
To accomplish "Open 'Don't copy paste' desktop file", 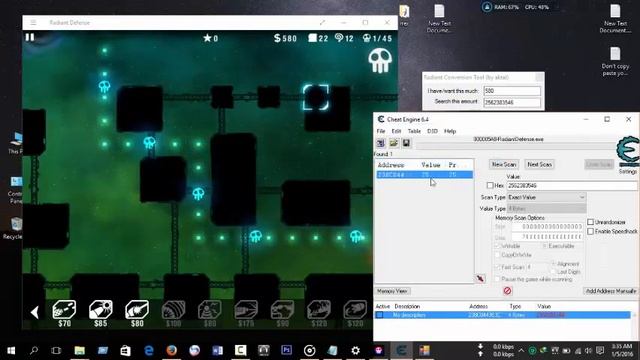I will pos(615,61).
